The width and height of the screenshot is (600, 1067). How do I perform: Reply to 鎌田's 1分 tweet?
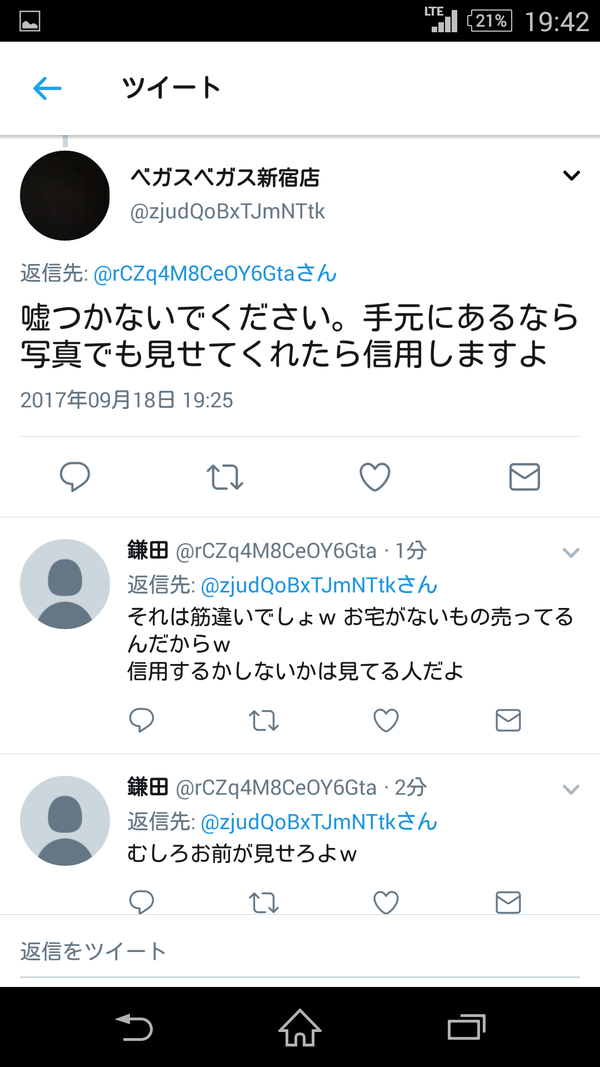(x=141, y=720)
